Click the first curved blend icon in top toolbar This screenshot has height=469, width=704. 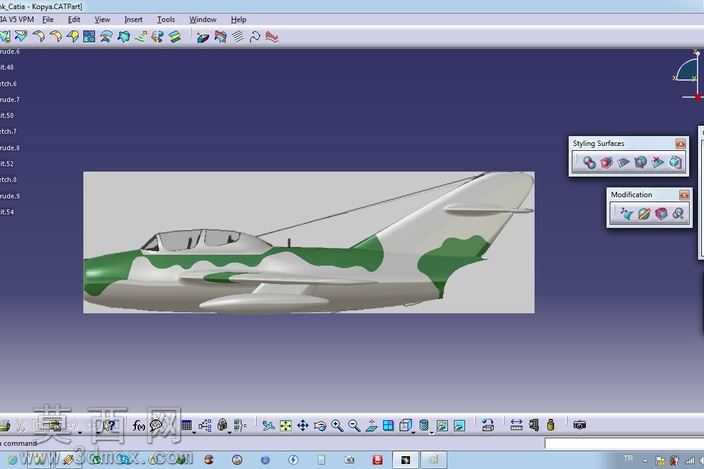point(39,36)
